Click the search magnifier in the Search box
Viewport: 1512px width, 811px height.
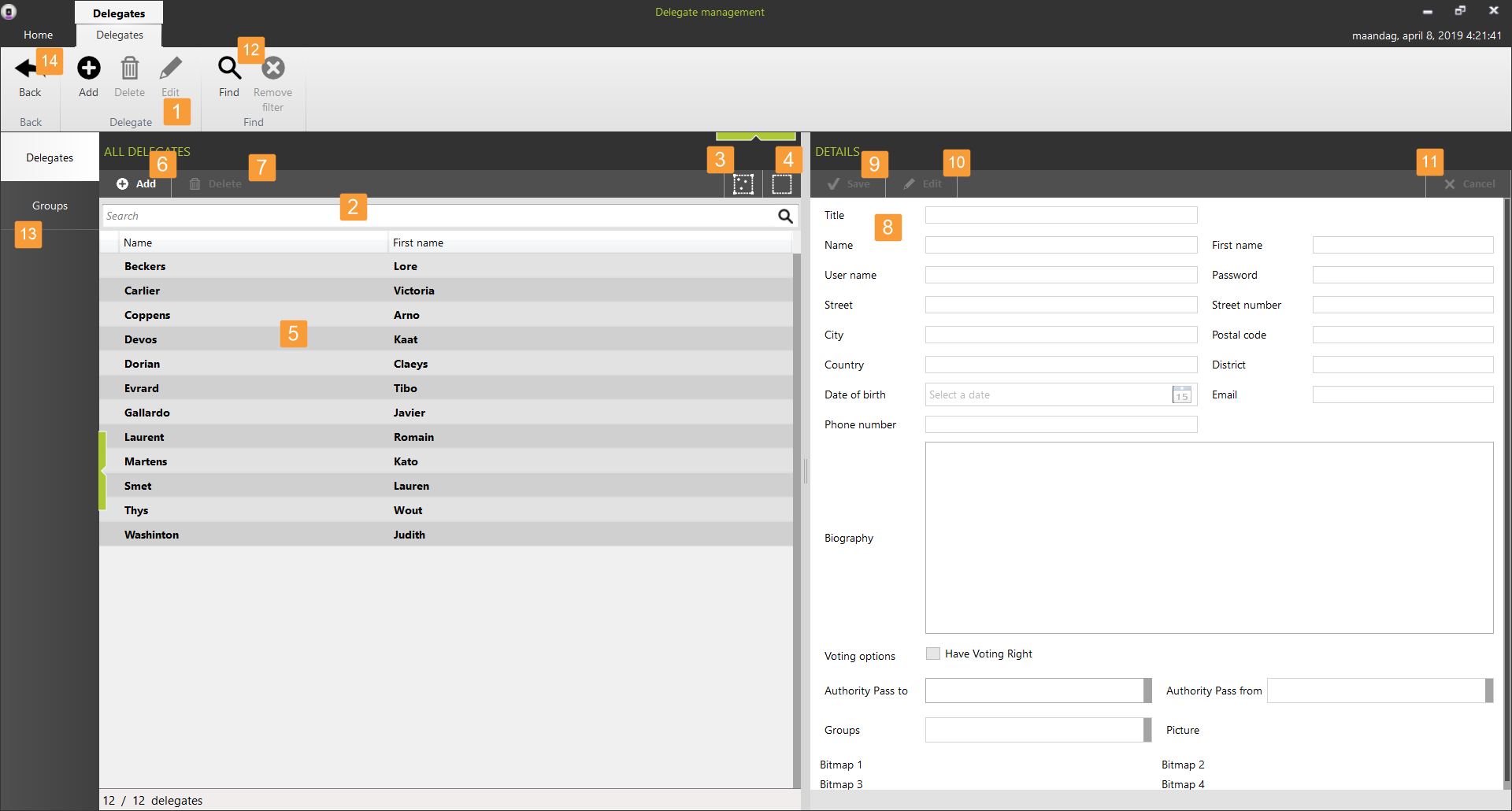[x=785, y=217]
